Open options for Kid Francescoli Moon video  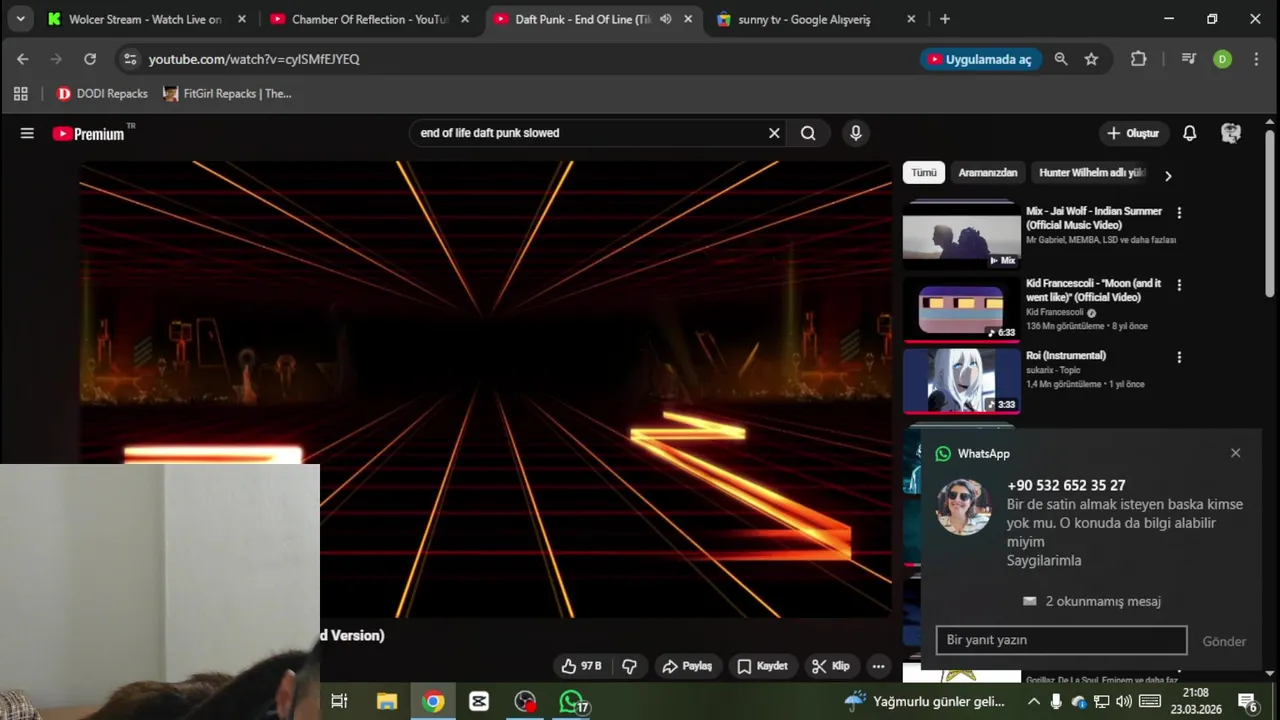point(1179,285)
